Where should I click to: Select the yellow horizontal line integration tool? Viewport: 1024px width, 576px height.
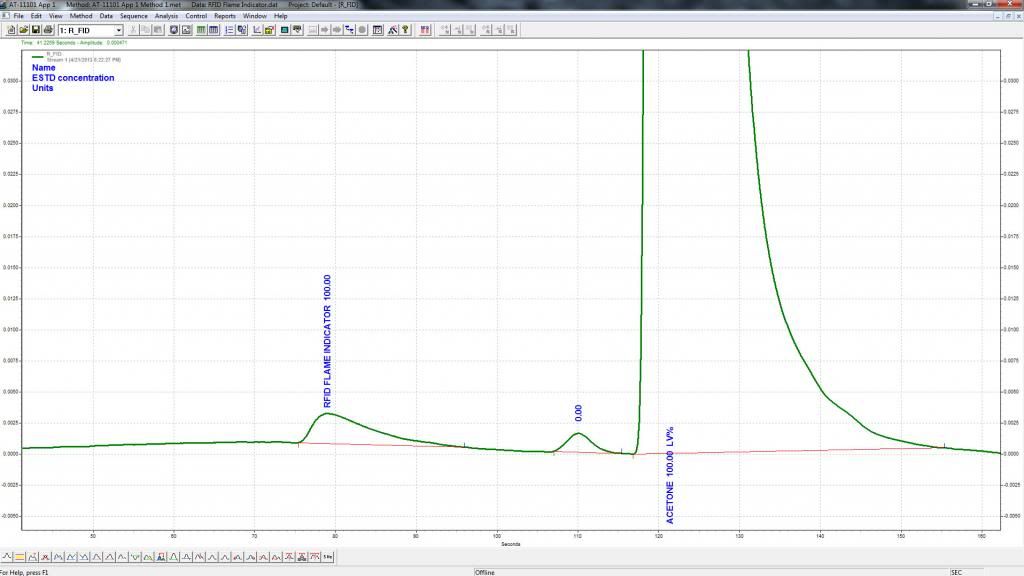point(21,556)
